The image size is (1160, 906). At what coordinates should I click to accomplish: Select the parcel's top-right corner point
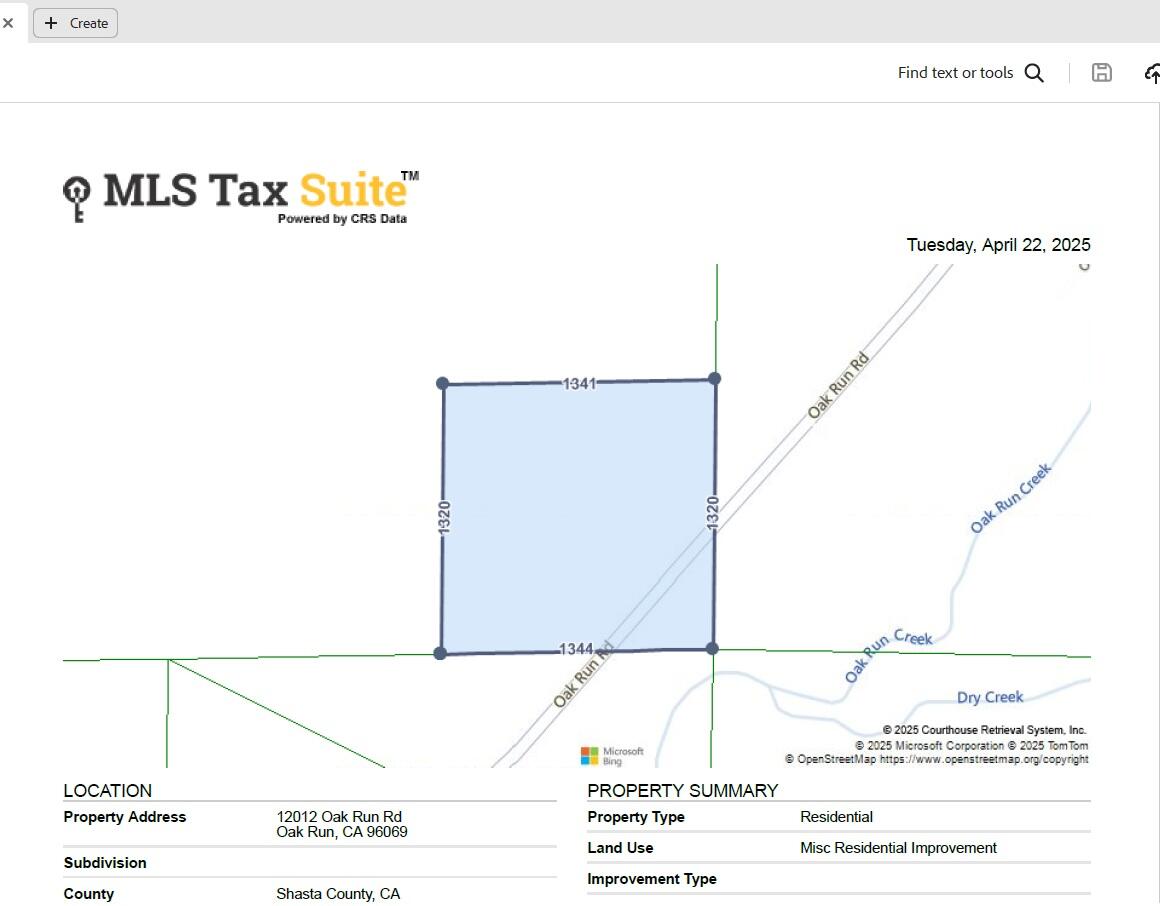pyautogui.click(x=714, y=378)
